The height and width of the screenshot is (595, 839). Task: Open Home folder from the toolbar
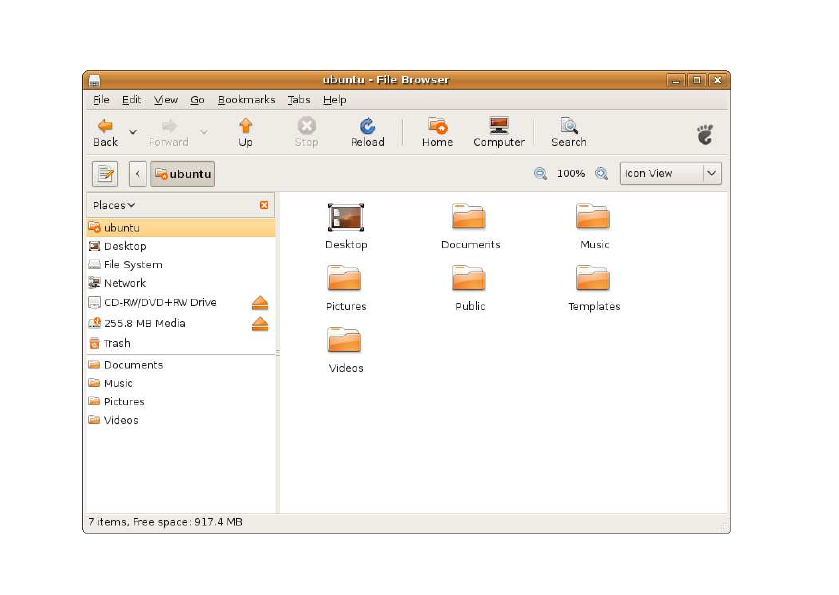tap(437, 126)
